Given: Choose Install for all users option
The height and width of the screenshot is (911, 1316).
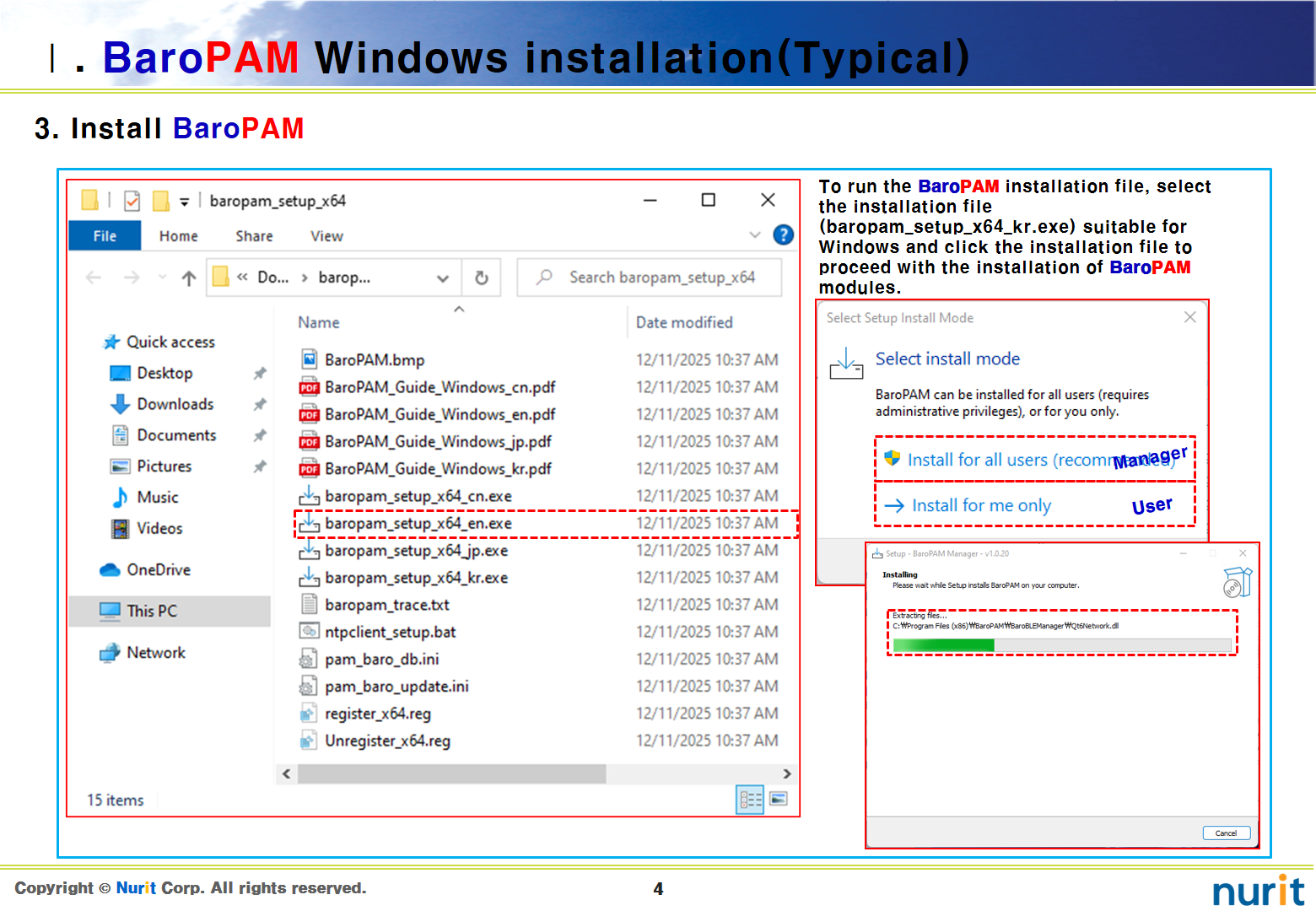Looking at the screenshot, I should [x=1035, y=460].
